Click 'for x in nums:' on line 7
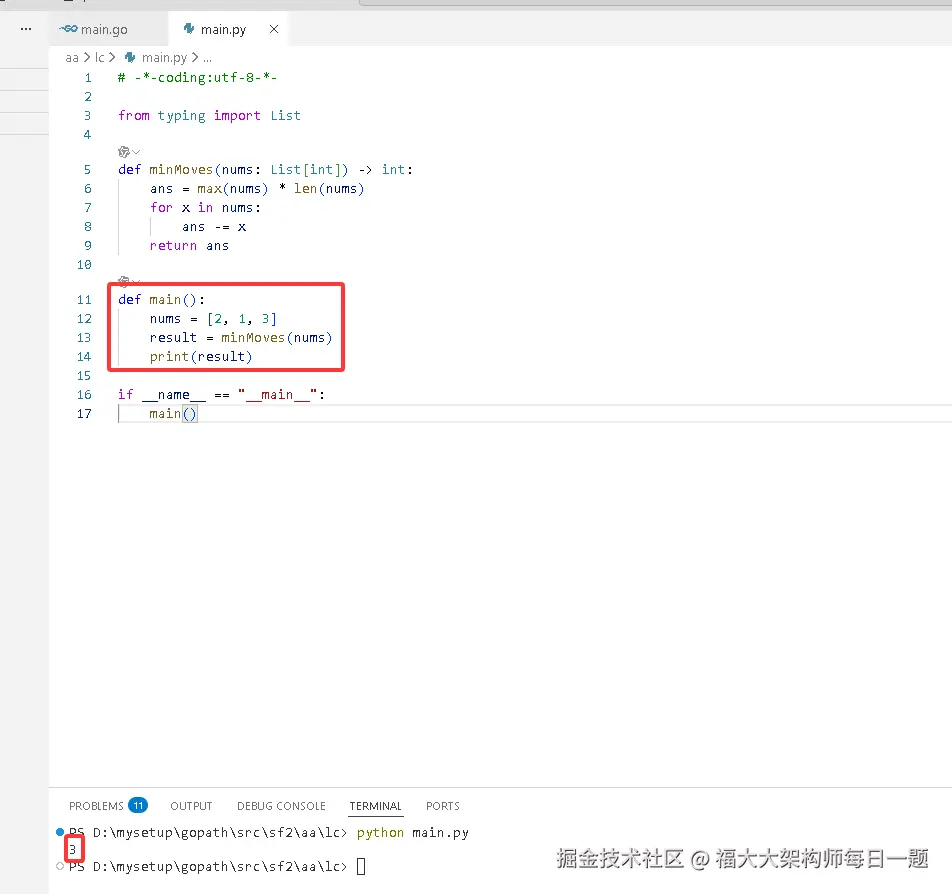The image size is (952, 894). (205, 208)
